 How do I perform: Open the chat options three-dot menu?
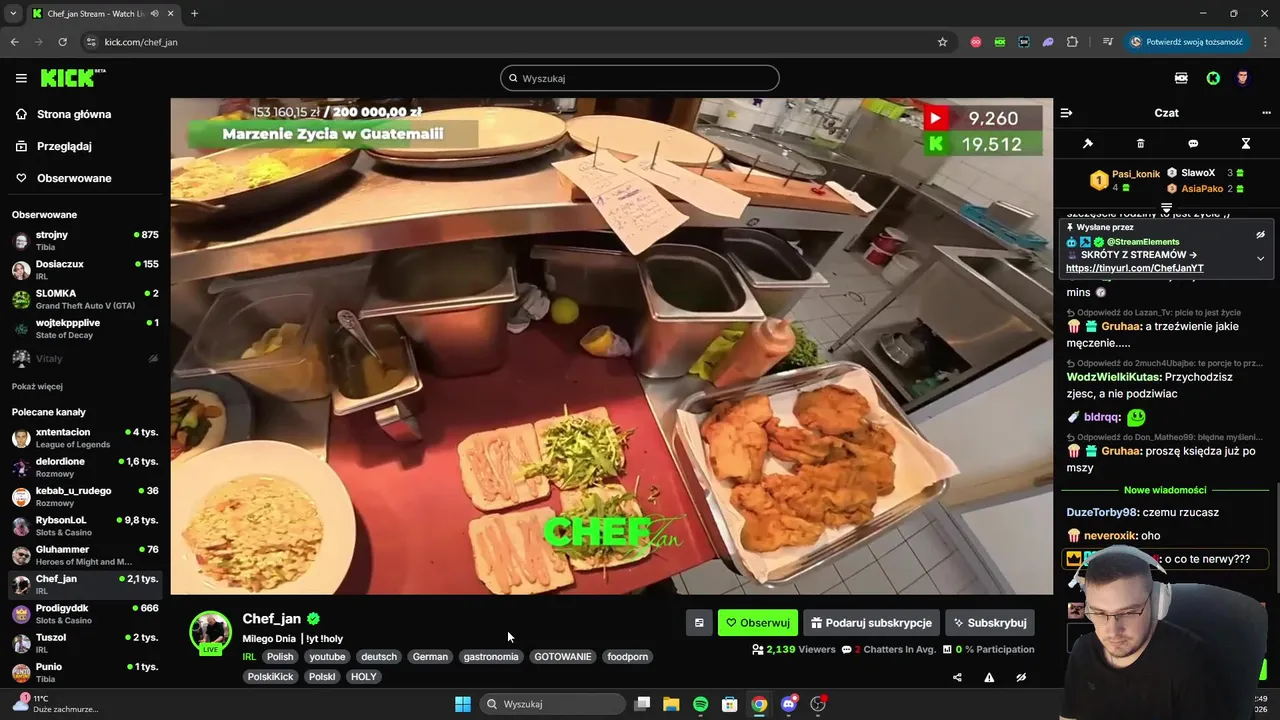pos(1266,113)
